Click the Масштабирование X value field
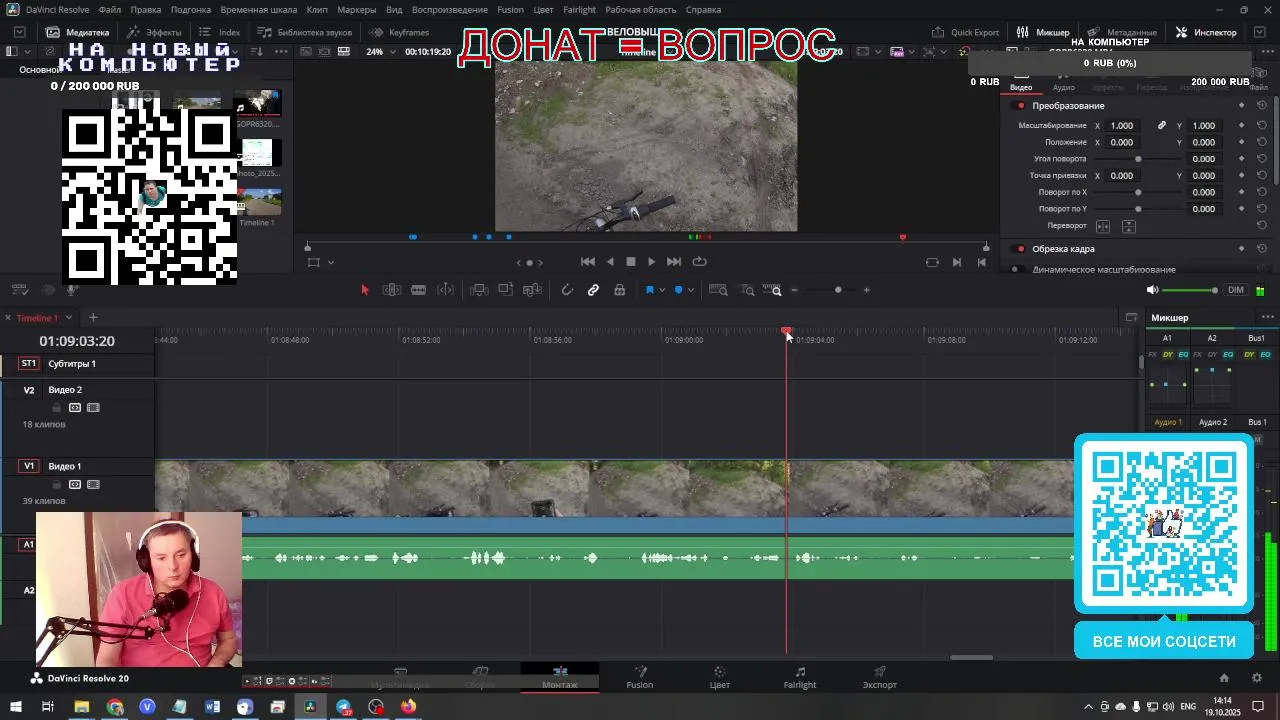 (x=1122, y=126)
